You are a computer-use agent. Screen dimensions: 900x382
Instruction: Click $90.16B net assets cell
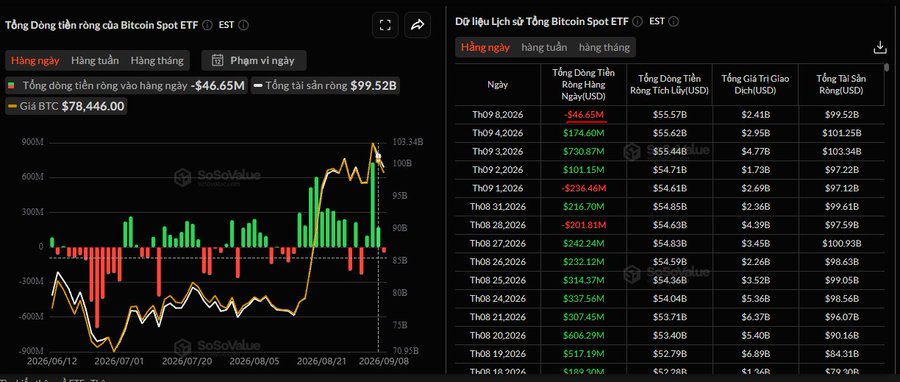[x=842, y=335]
